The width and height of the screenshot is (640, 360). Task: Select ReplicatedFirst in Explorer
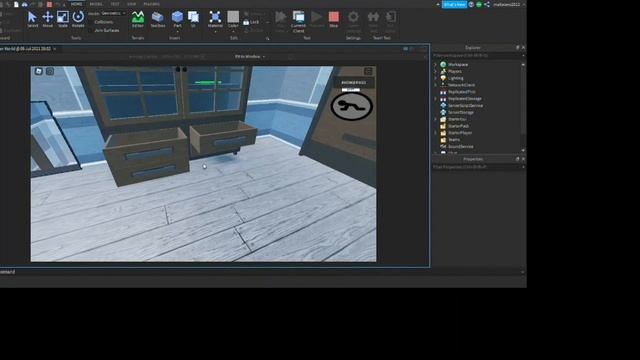point(462,92)
